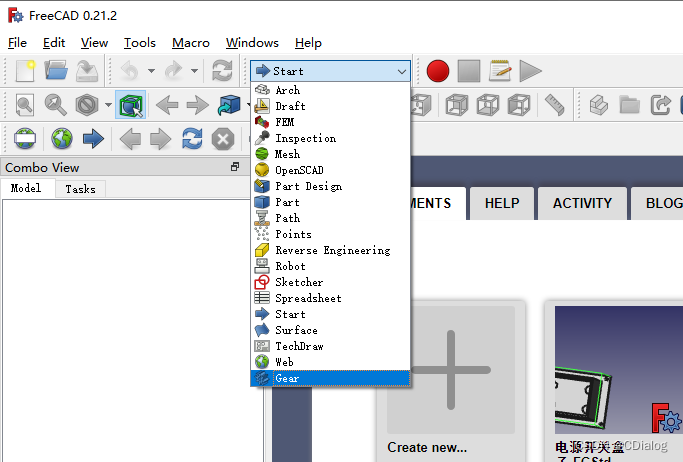683x462 pixels.
Task: Open the Tools menu
Action: click(140, 43)
